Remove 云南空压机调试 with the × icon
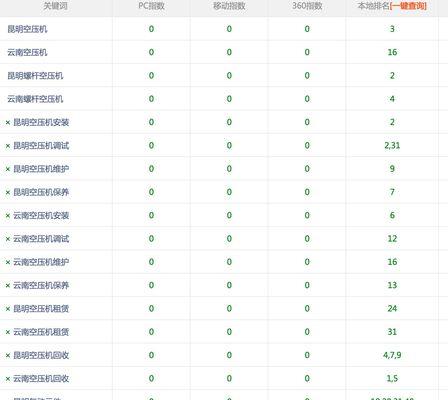The width and height of the screenshot is (448, 400). click(8, 239)
